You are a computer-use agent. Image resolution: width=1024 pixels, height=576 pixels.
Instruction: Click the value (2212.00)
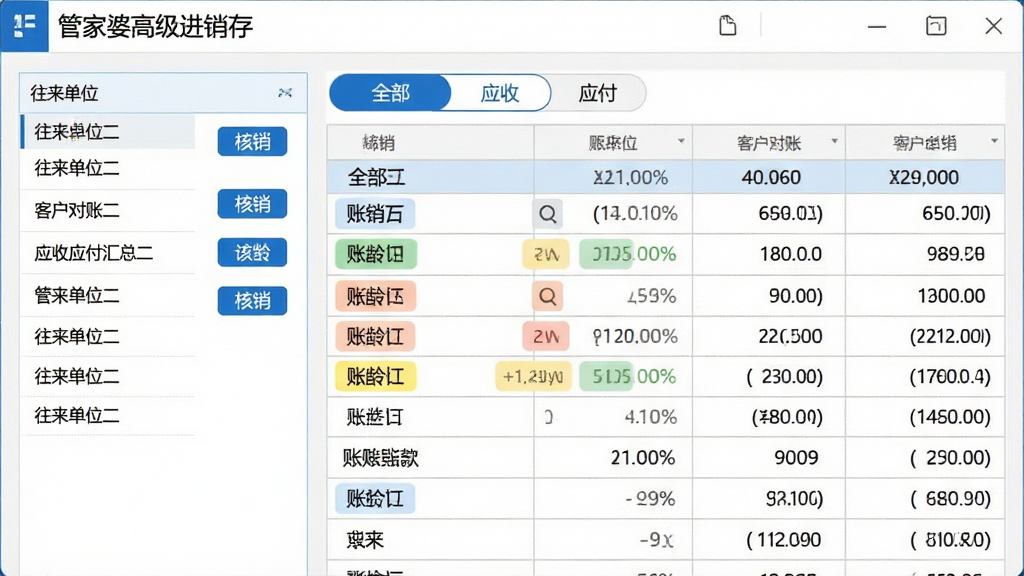pyautogui.click(x=950, y=336)
